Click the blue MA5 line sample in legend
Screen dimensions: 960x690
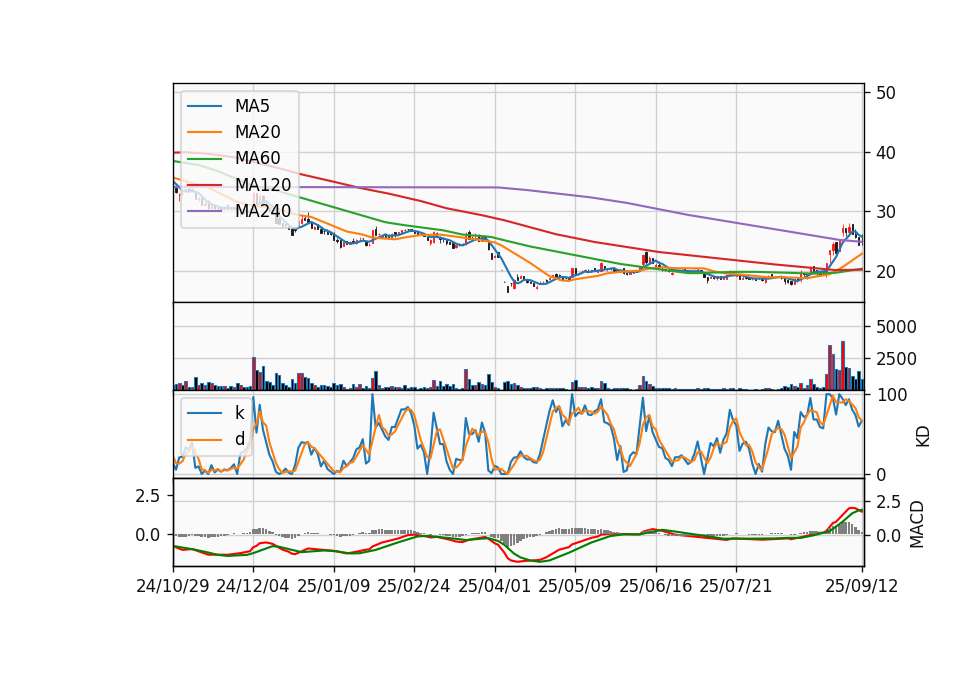(x=204, y=106)
